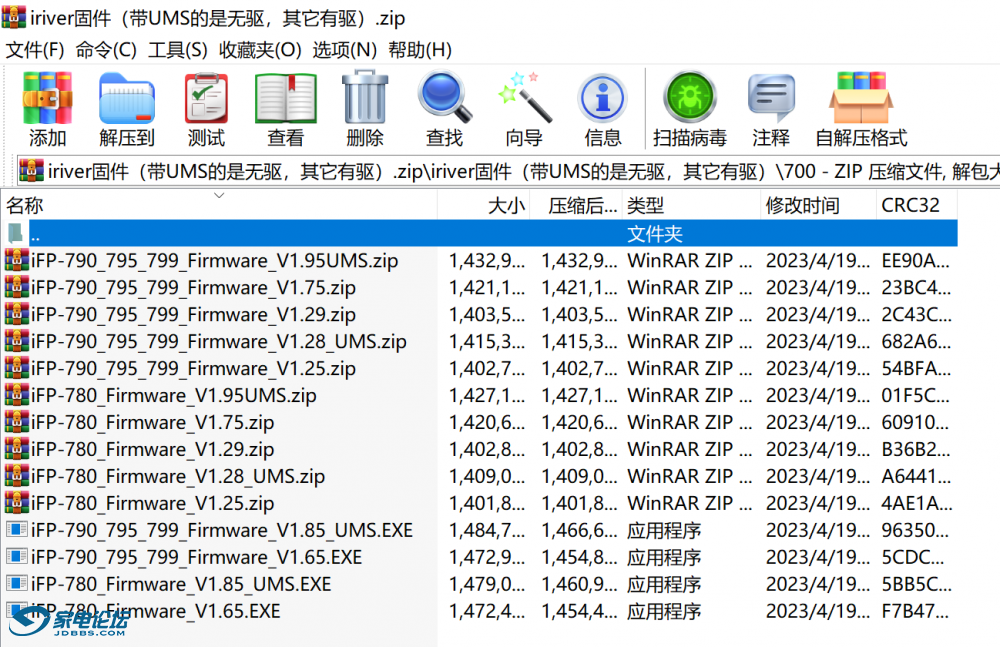Select iFP-790_795_799_Firmware_V1.28_UMS.zip file name

coord(219,341)
